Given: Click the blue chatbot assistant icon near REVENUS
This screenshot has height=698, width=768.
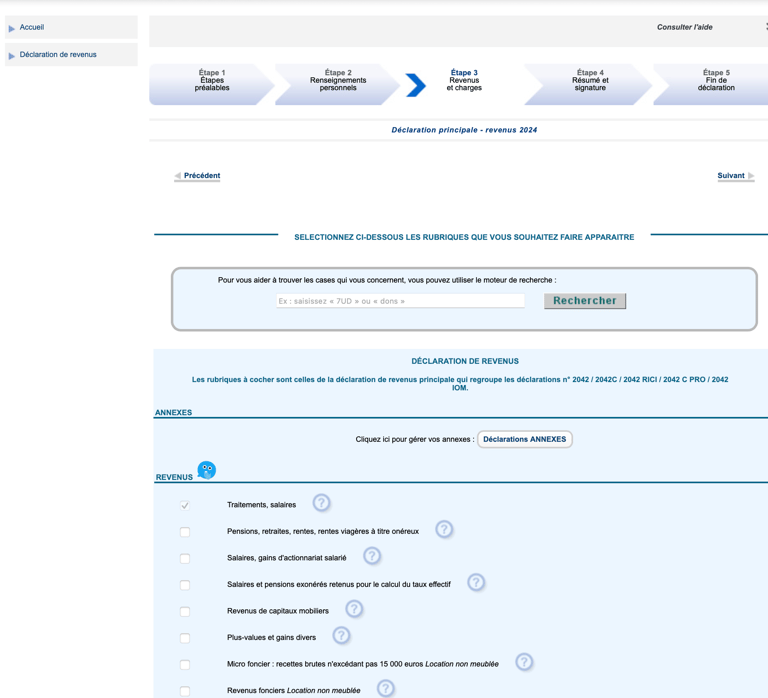Looking at the screenshot, I should pos(207,470).
